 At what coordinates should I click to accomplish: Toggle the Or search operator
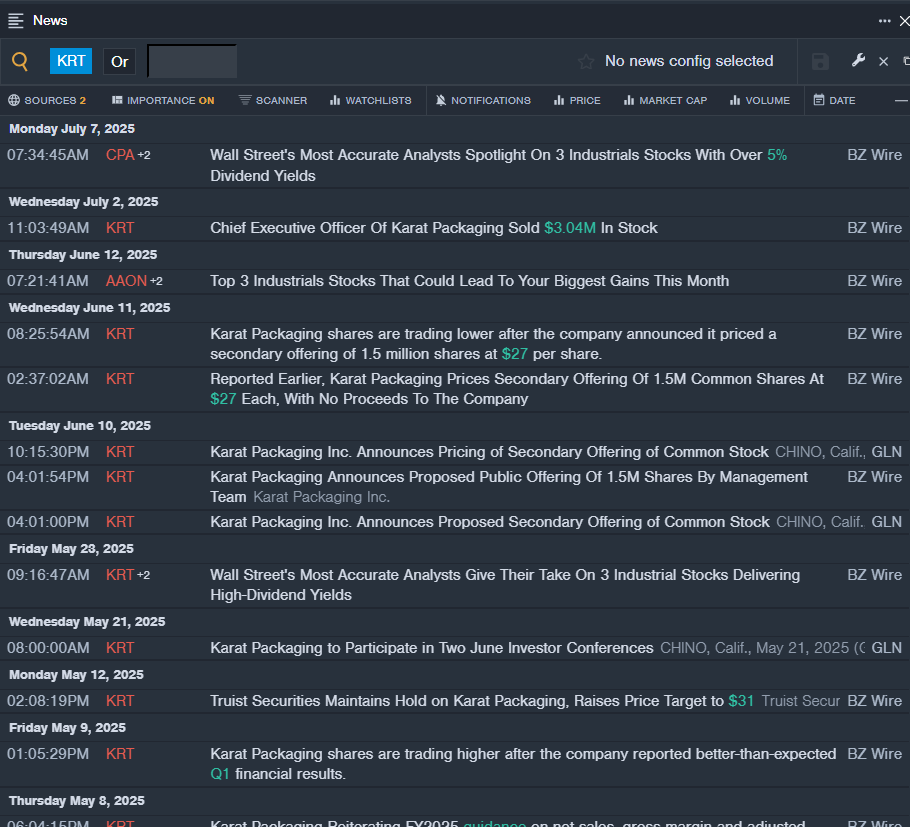click(120, 62)
